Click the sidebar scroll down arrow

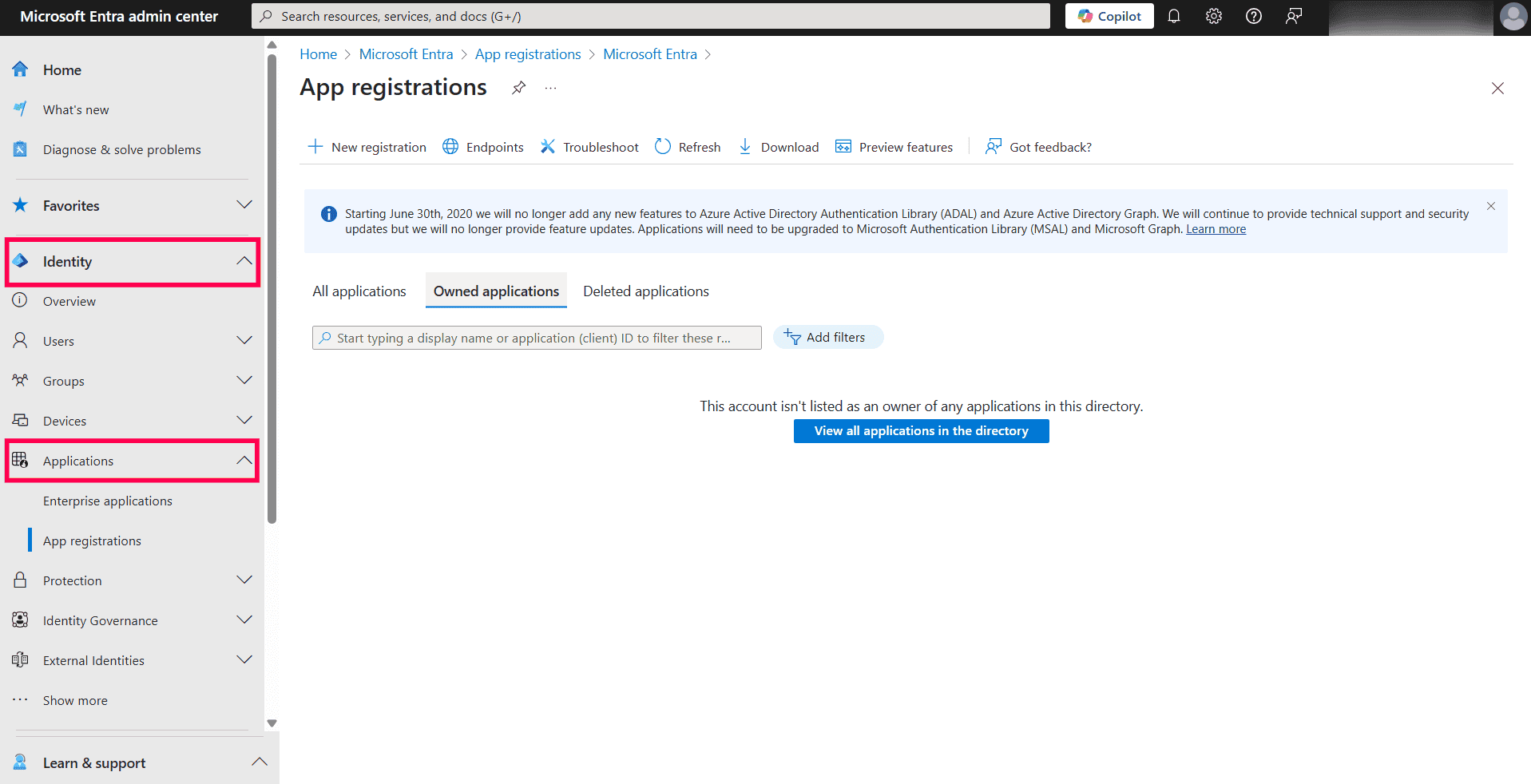click(272, 723)
